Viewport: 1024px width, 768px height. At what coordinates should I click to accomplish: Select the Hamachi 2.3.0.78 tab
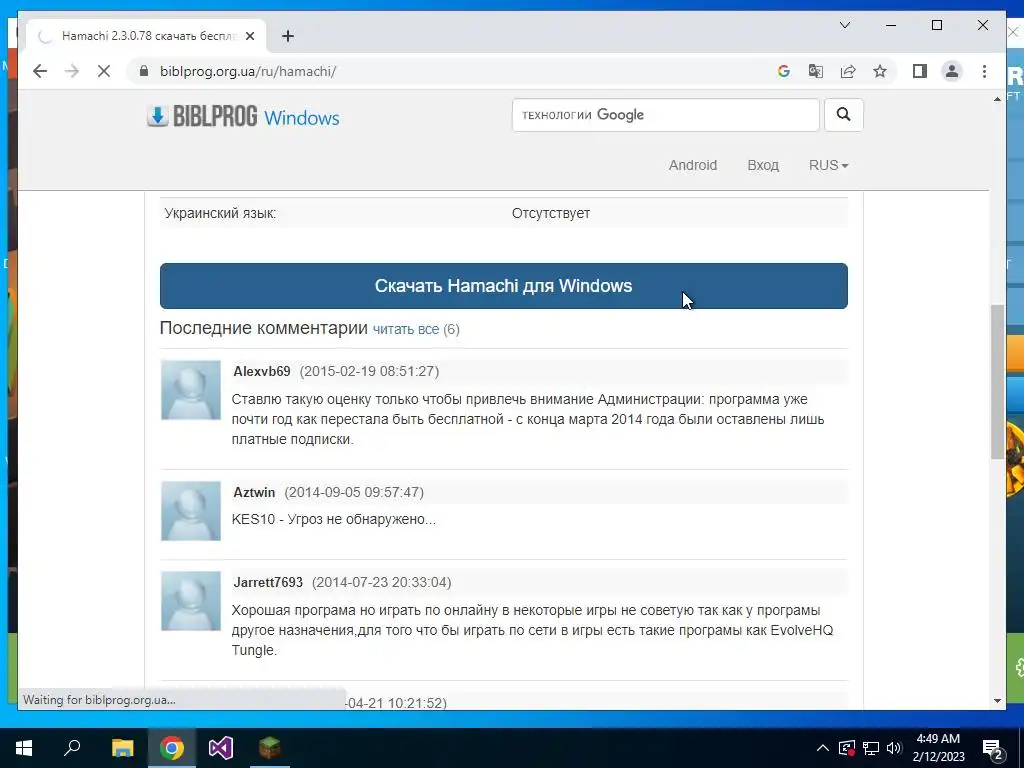pyautogui.click(x=146, y=36)
